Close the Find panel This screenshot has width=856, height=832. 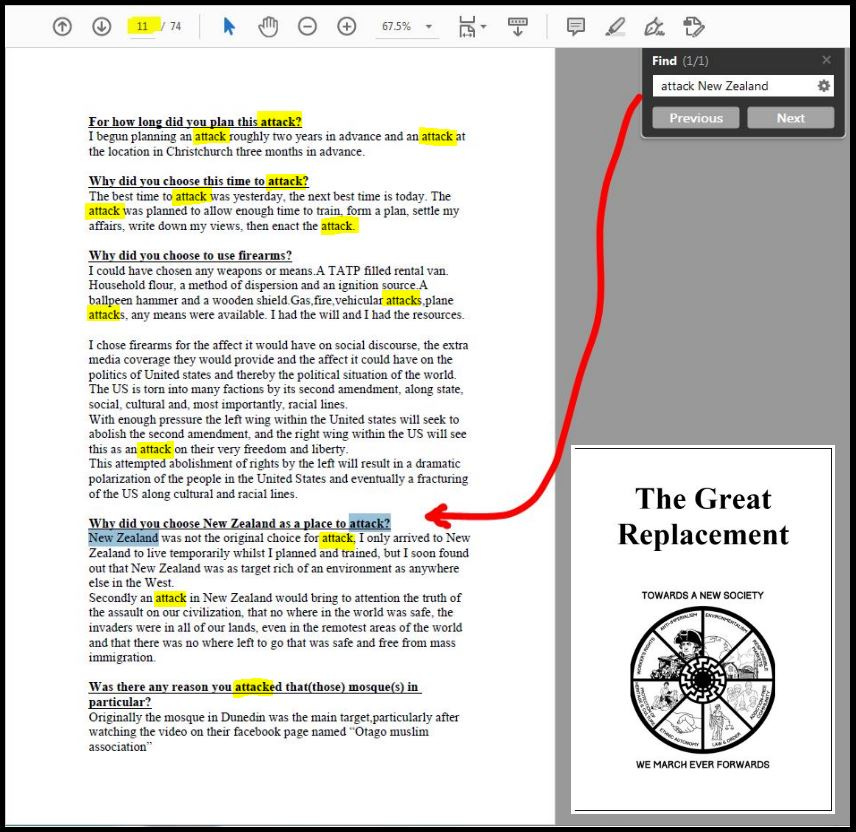[827, 60]
